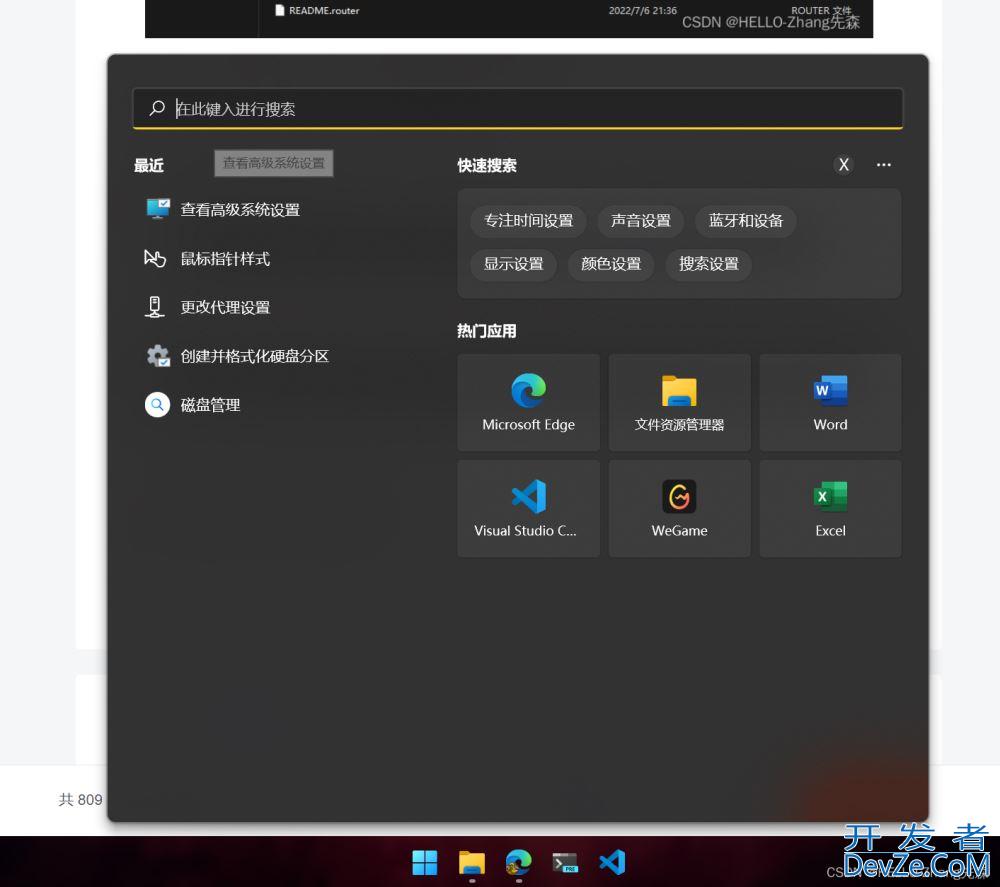1000x887 pixels.
Task: Open VS Code on the taskbar
Action: pyautogui.click(x=612, y=863)
